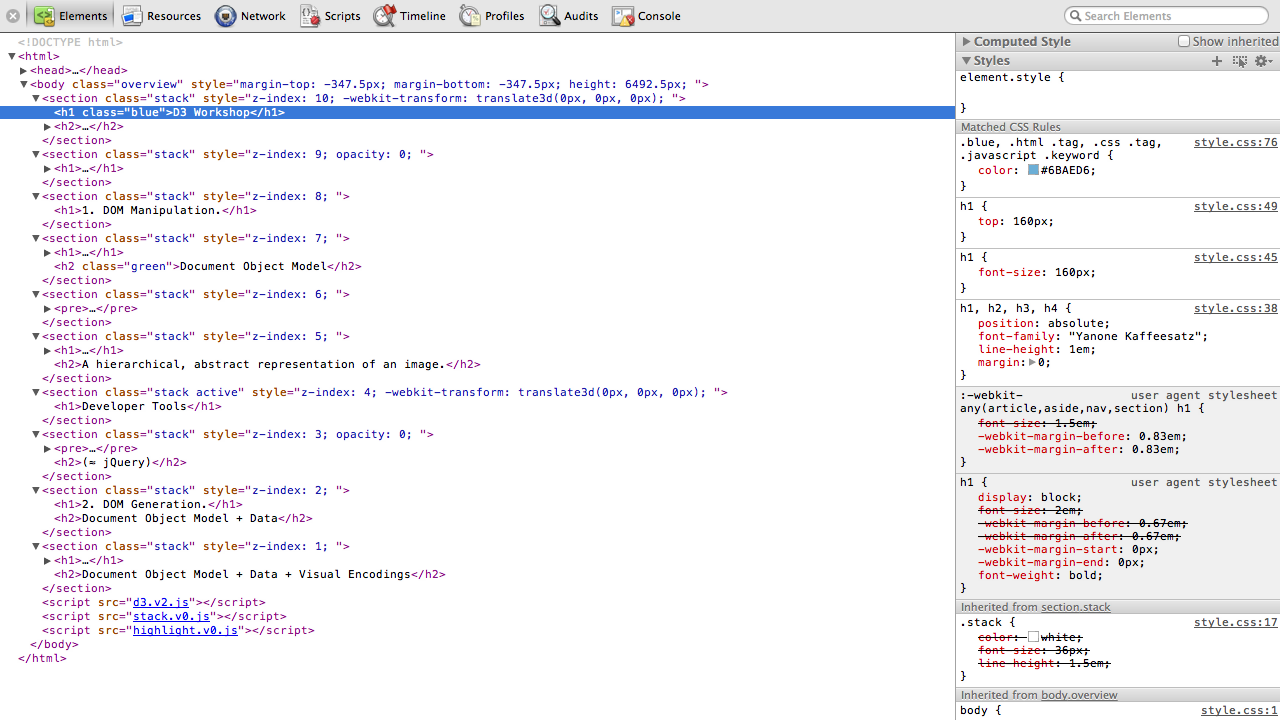Screen dimensions: 1280x720
Task: Open the style.css:76 source link
Action: (x=1235, y=143)
